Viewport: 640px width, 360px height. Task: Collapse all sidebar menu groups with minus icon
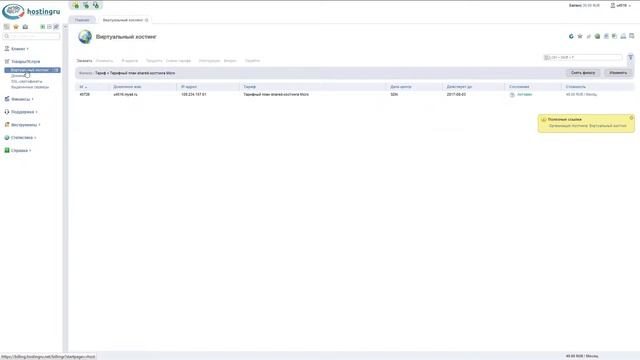[x=49, y=27]
